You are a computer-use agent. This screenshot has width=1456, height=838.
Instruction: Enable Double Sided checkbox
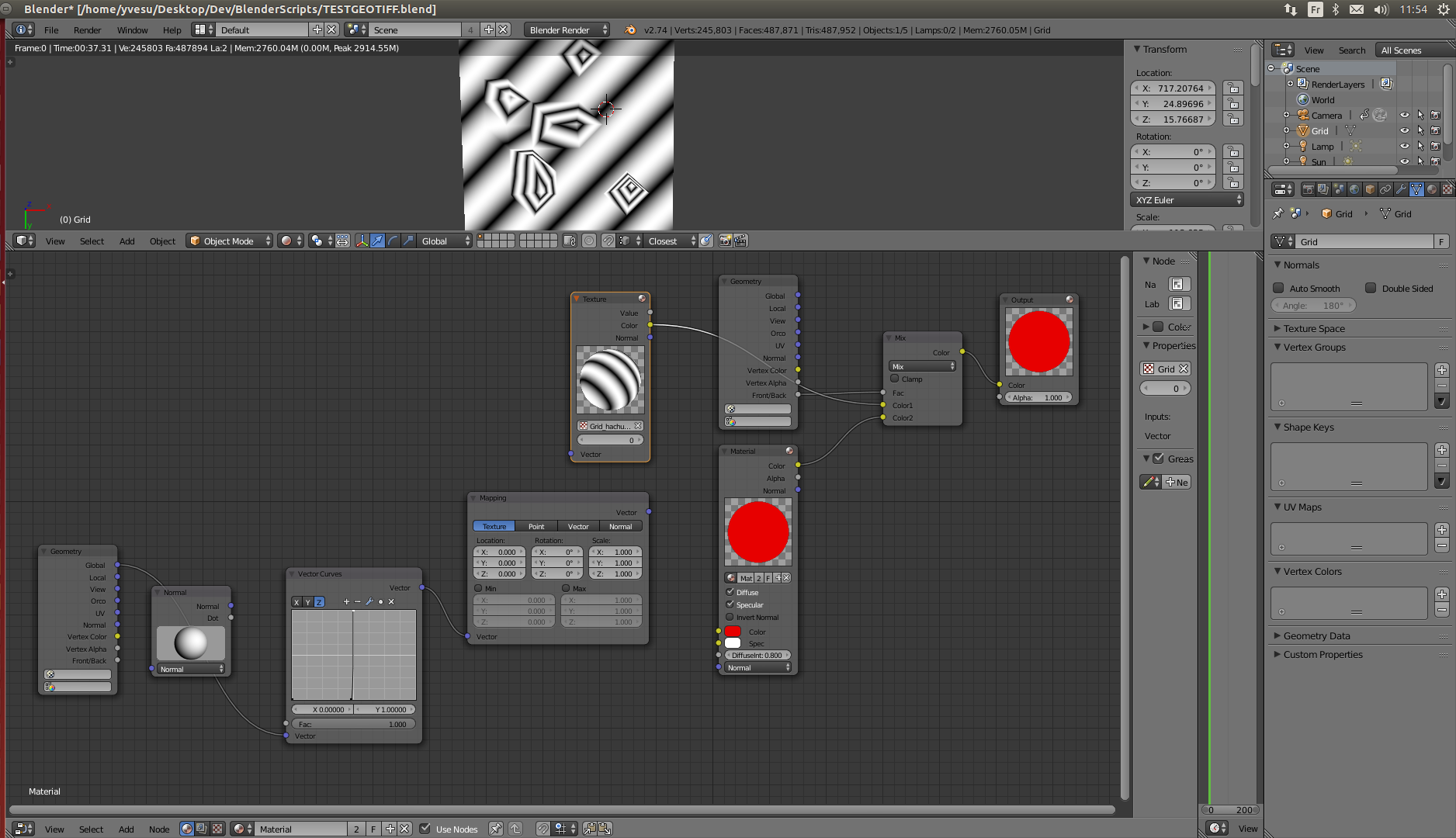(x=1371, y=288)
